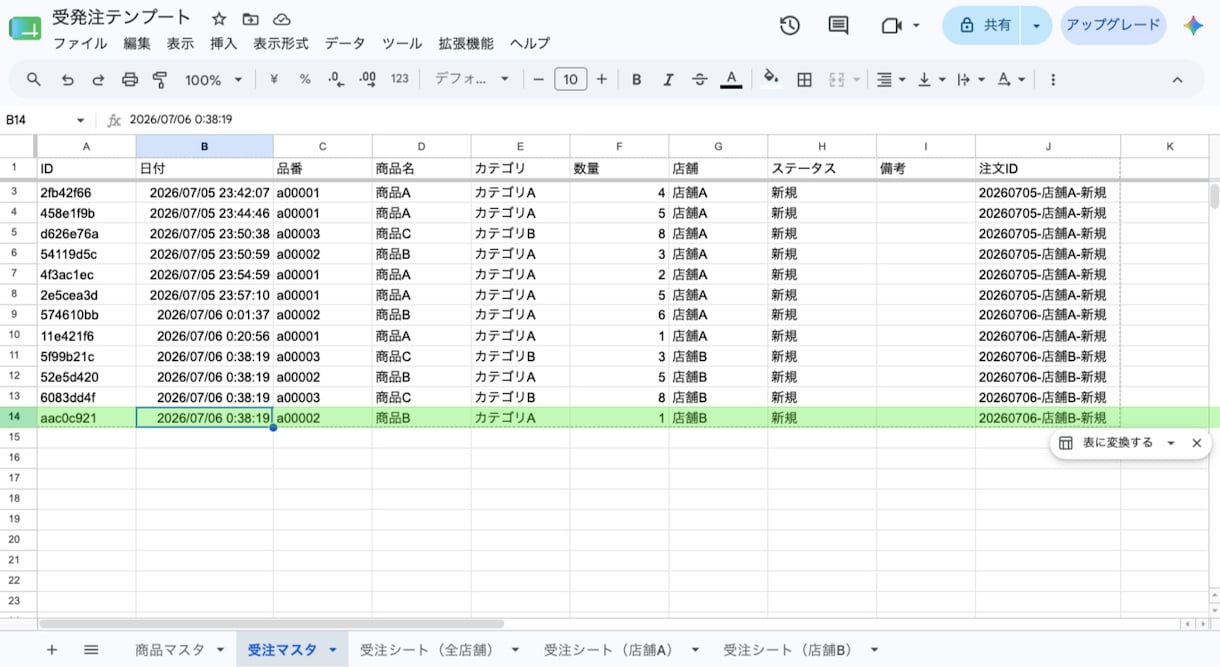Start a video call with camera icon
The height and width of the screenshot is (667, 1220).
(892, 26)
